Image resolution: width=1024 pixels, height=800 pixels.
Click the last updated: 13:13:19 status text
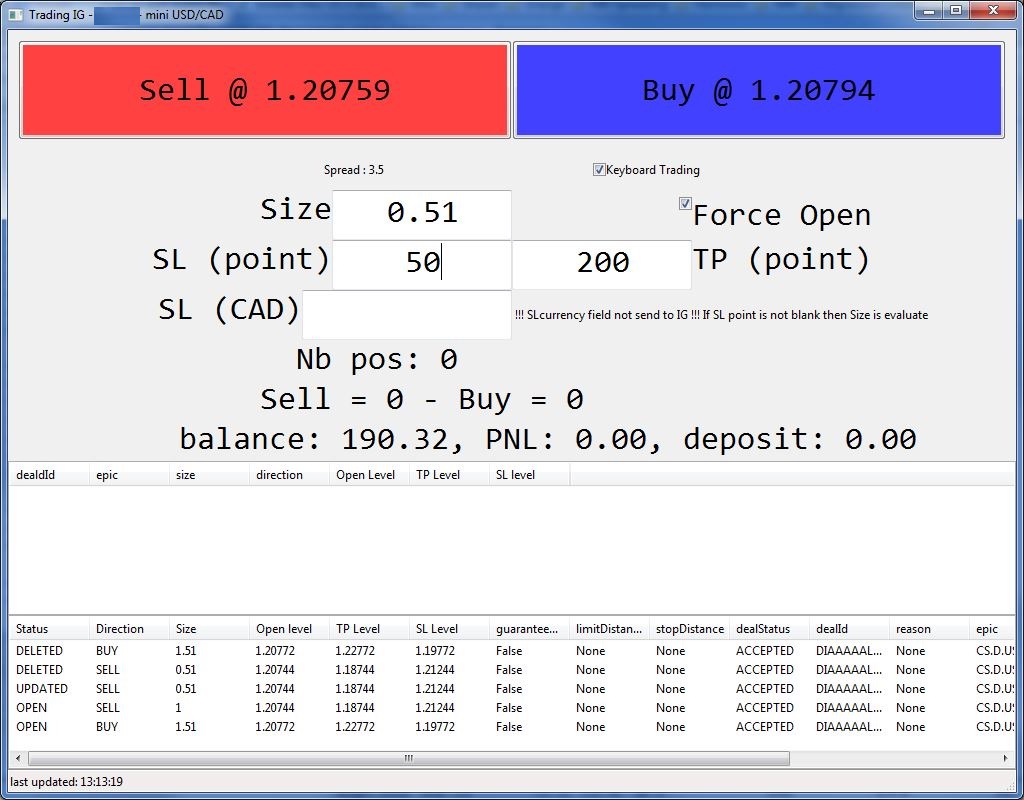click(x=67, y=782)
